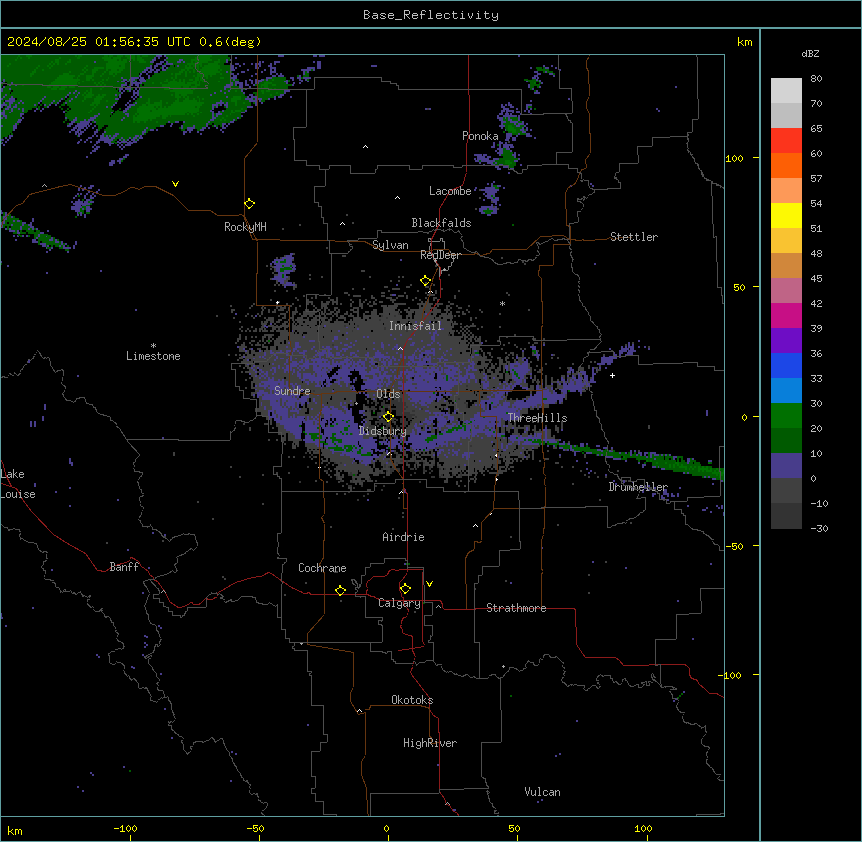Click the Lake Louise label

tap(16, 484)
